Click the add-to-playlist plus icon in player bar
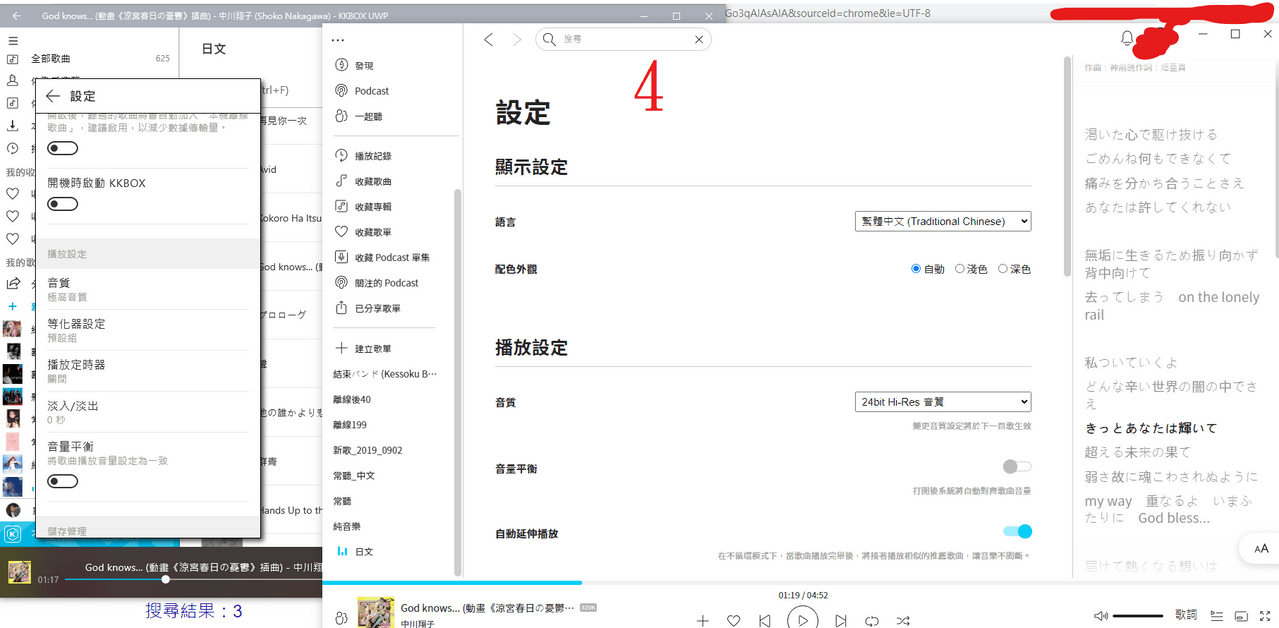1279x628 pixels. click(702, 620)
